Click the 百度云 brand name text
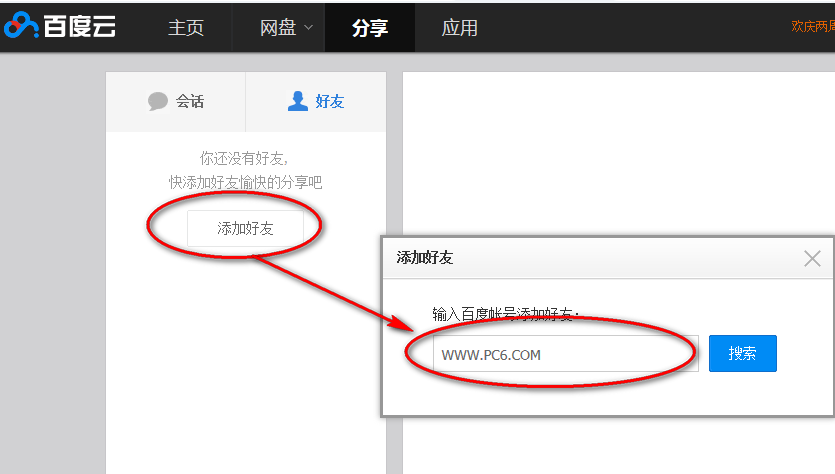 click(x=80, y=27)
